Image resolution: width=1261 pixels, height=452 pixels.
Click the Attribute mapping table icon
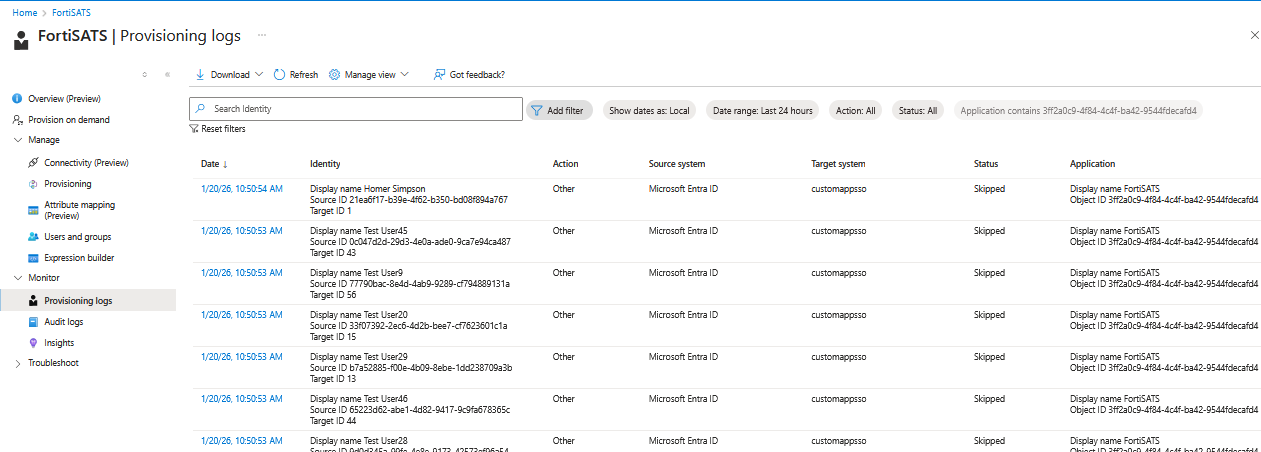coord(33,210)
